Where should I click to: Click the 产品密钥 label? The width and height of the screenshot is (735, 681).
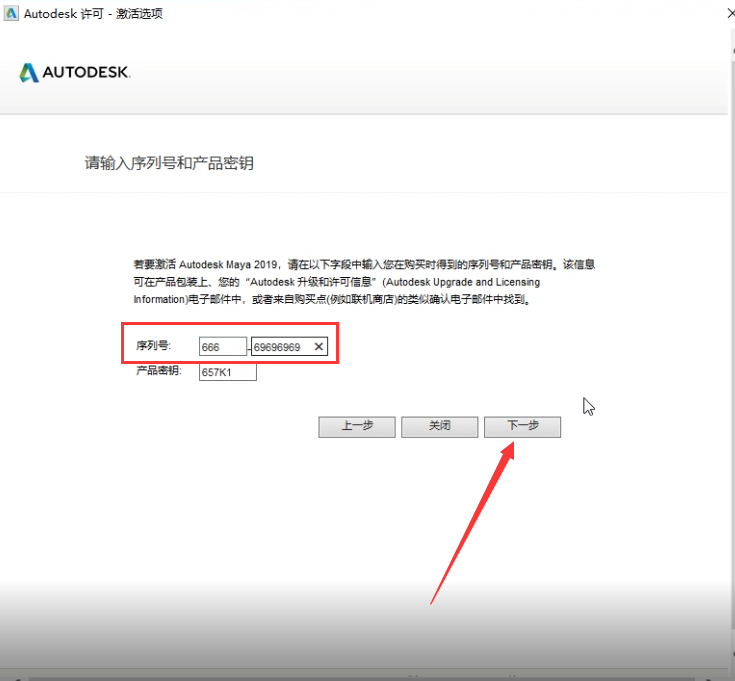(158, 371)
